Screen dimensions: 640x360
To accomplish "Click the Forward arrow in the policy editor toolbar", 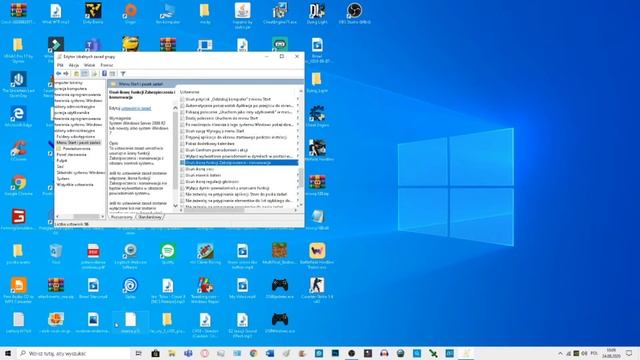I will [66, 73].
